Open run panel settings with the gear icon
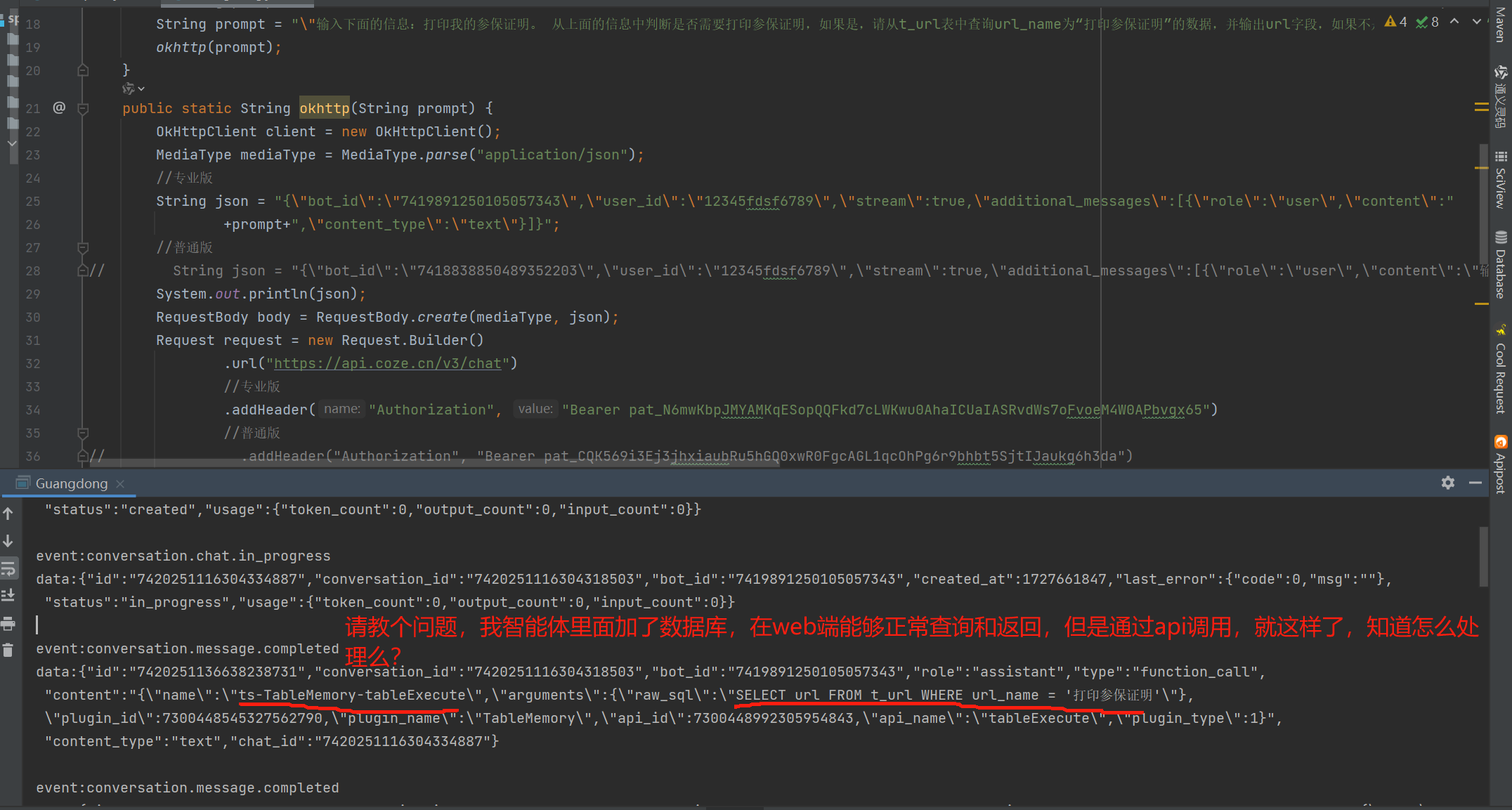Viewport: 1512px width, 810px height. pos(1448,483)
